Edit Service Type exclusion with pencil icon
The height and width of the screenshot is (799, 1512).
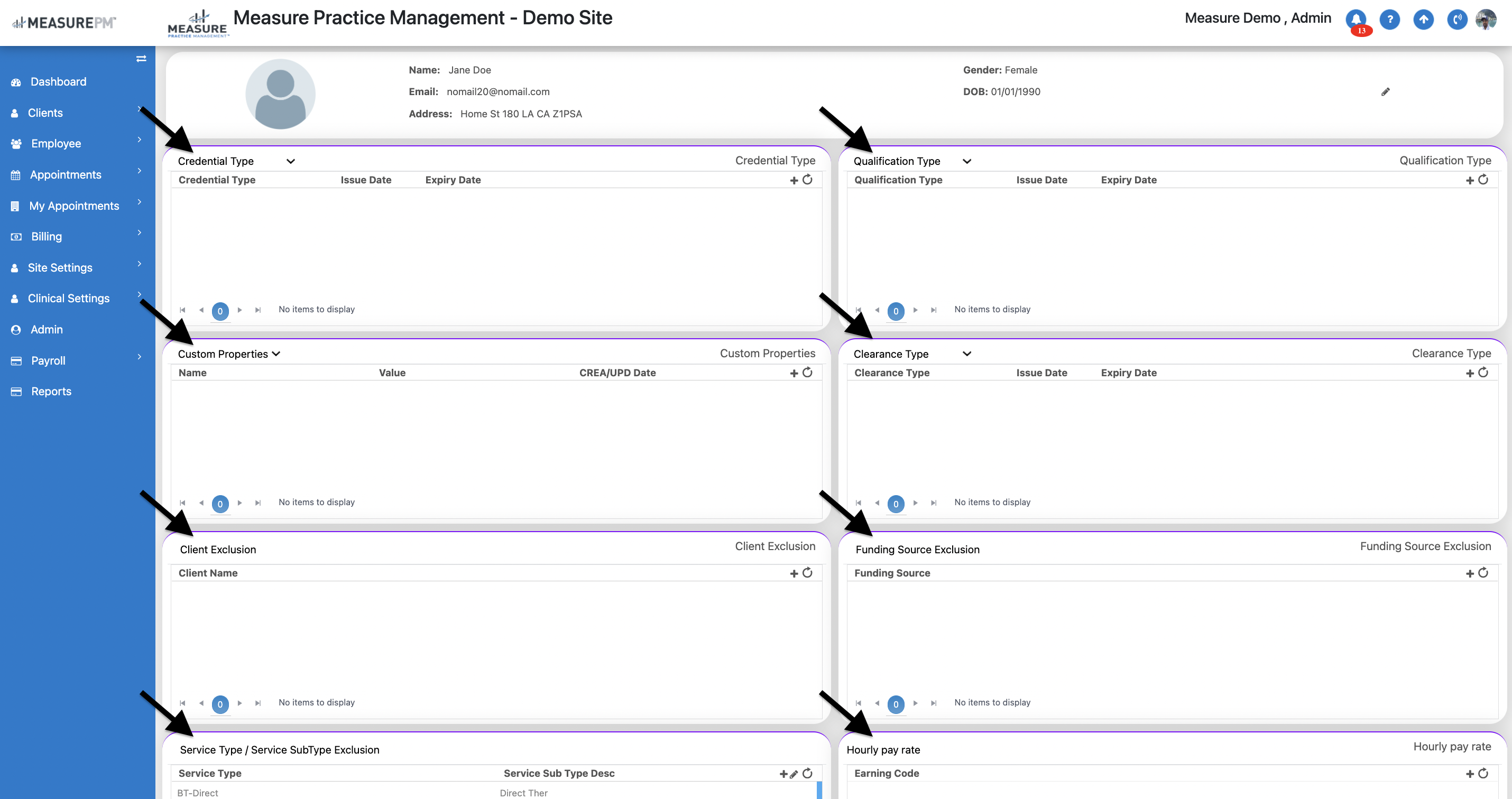click(x=794, y=774)
